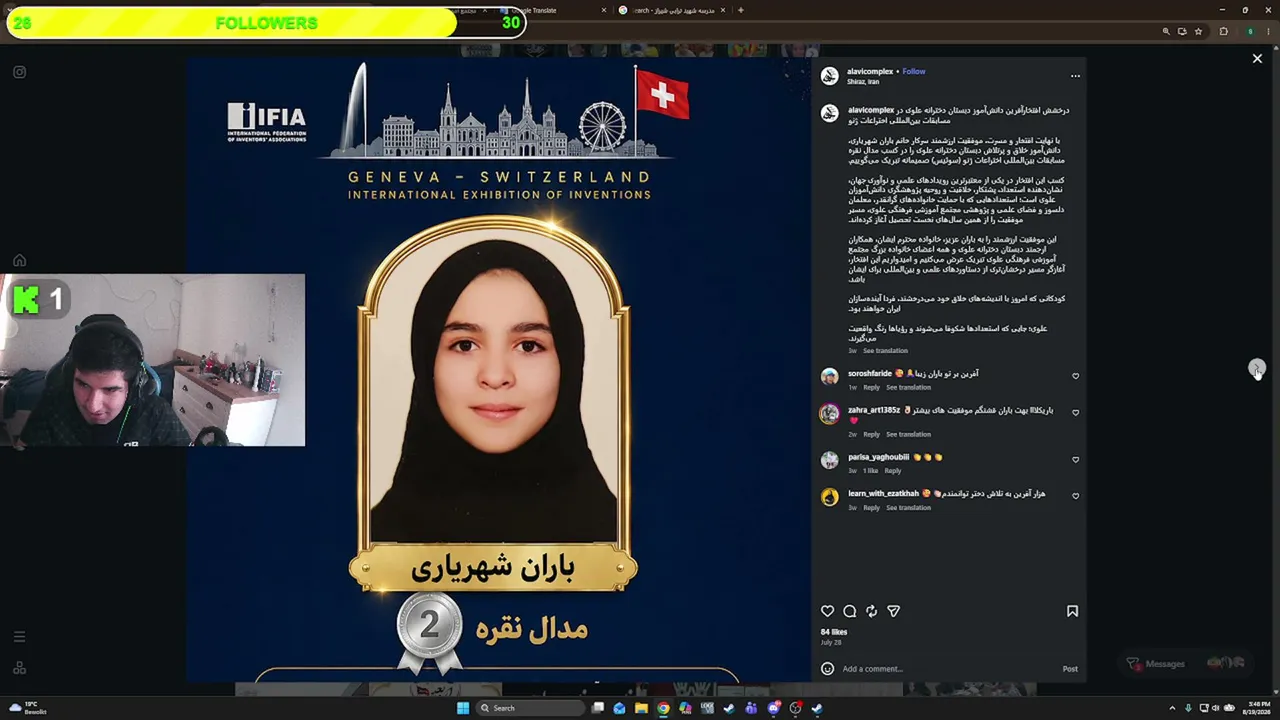The width and height of the screenshot is (1280, 720).
Task: Reply to zahra_art1385z's comment
Action: coord(871,435)
